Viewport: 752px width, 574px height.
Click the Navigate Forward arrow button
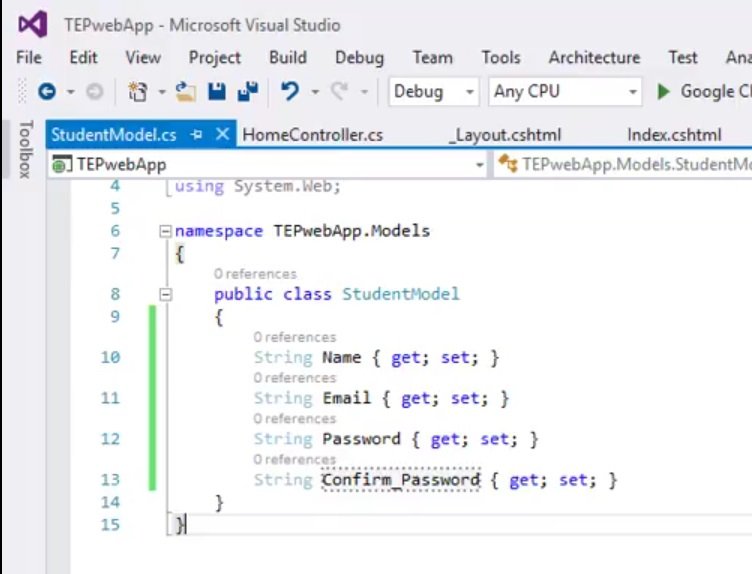pyautogui.click(x=94, y=91)
